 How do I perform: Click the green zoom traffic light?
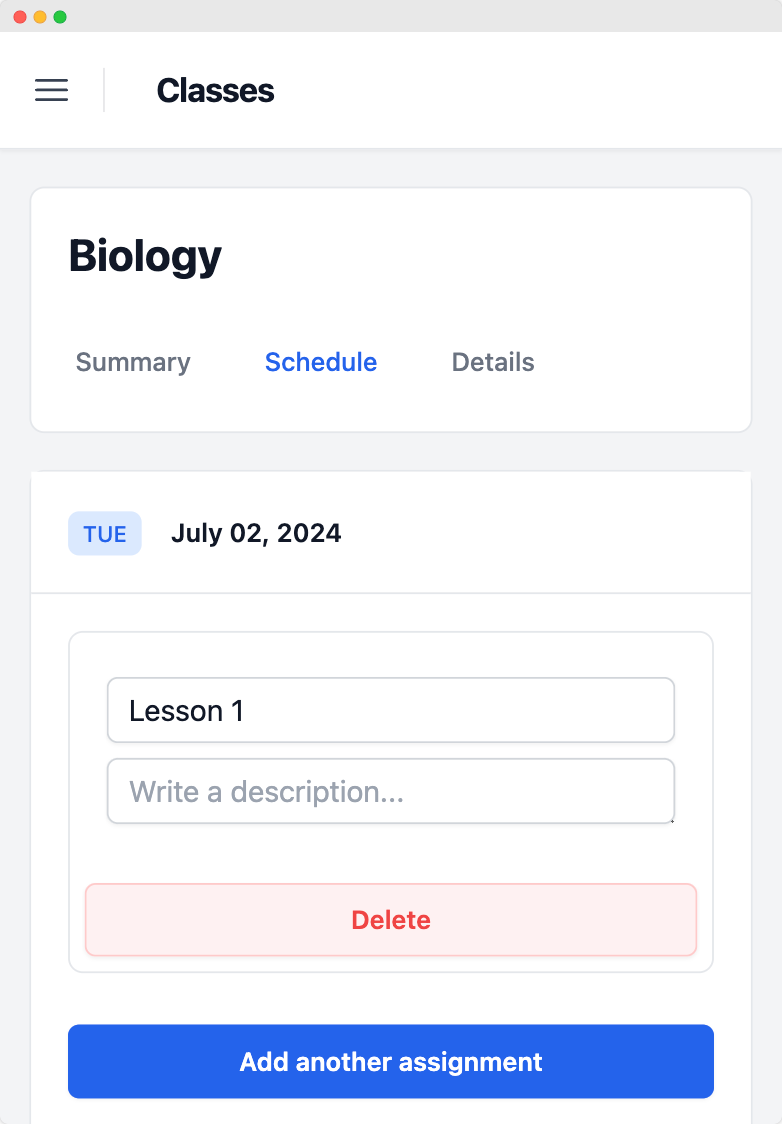(x=59, y=17)
